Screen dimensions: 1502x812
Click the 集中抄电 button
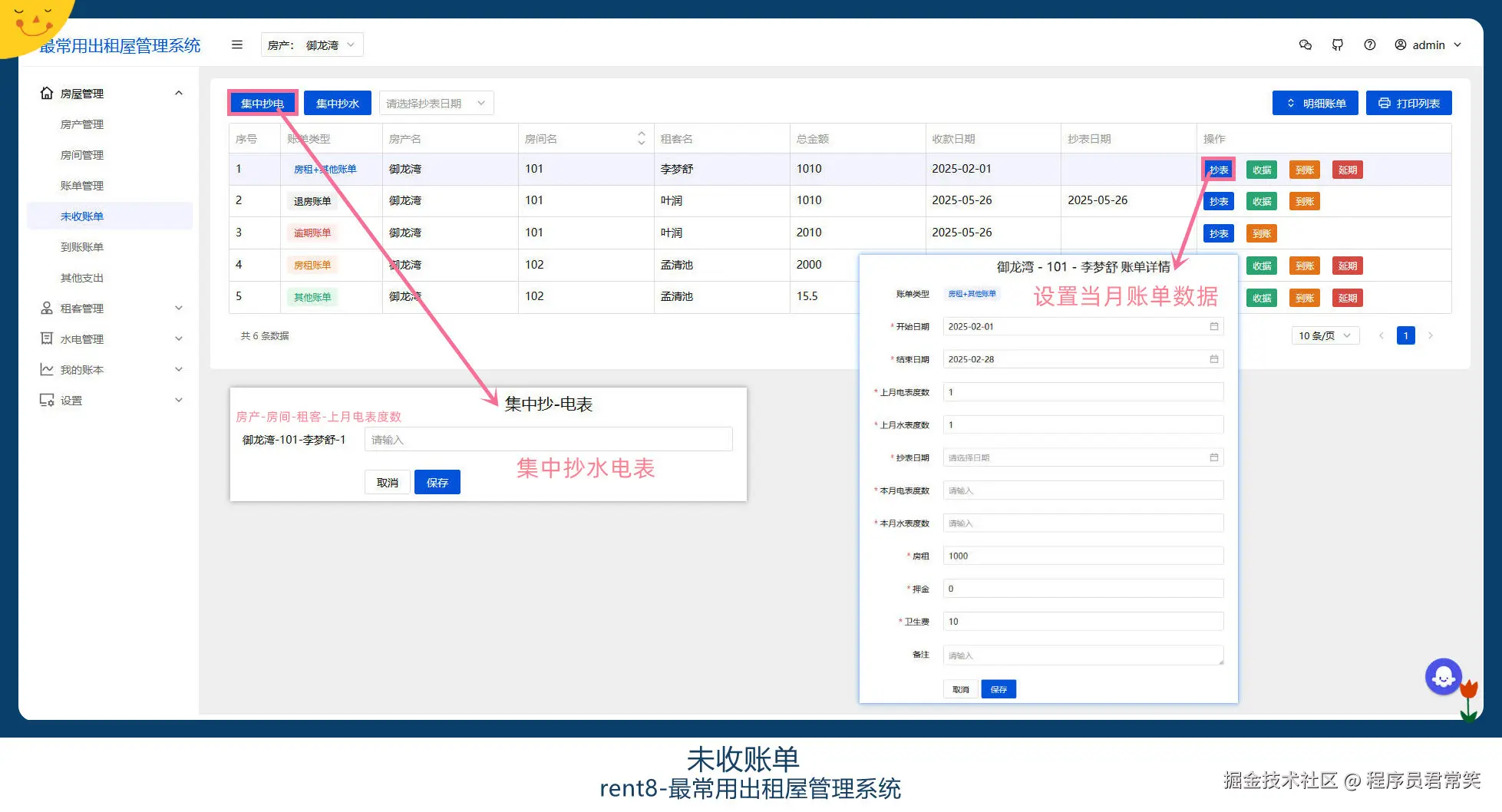tap(262, 103)
